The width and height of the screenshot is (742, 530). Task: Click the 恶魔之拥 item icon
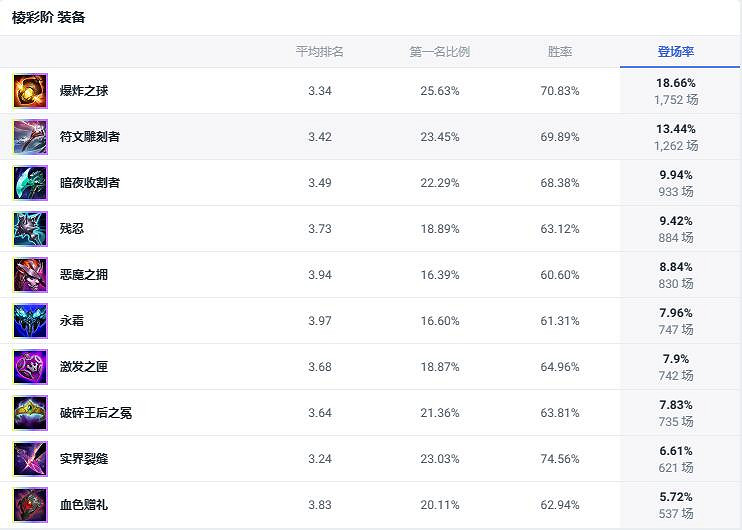[x=30, y=275]
